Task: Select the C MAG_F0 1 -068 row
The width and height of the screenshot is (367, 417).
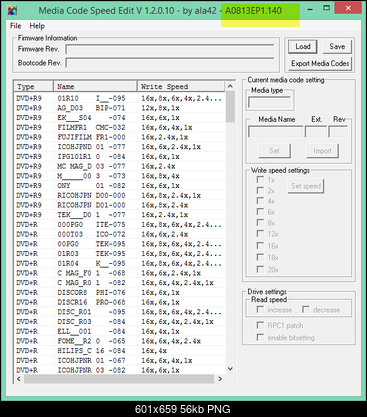Action: [x=120, y=273]
